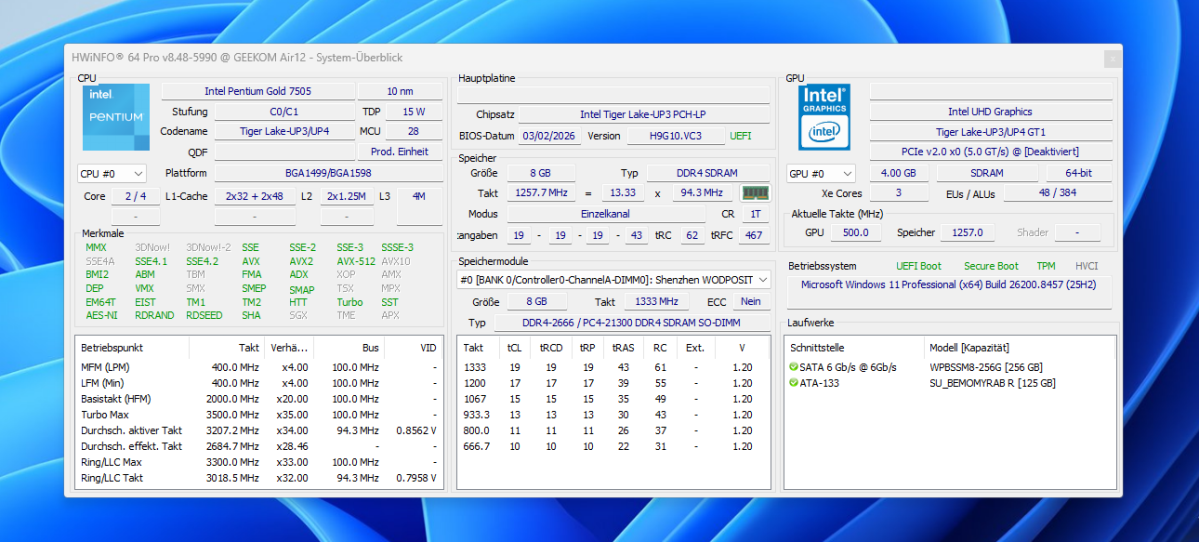1199x542 pixels.
Task: Click the Windows 11 Professional build text
Action: tap(948, 284)
